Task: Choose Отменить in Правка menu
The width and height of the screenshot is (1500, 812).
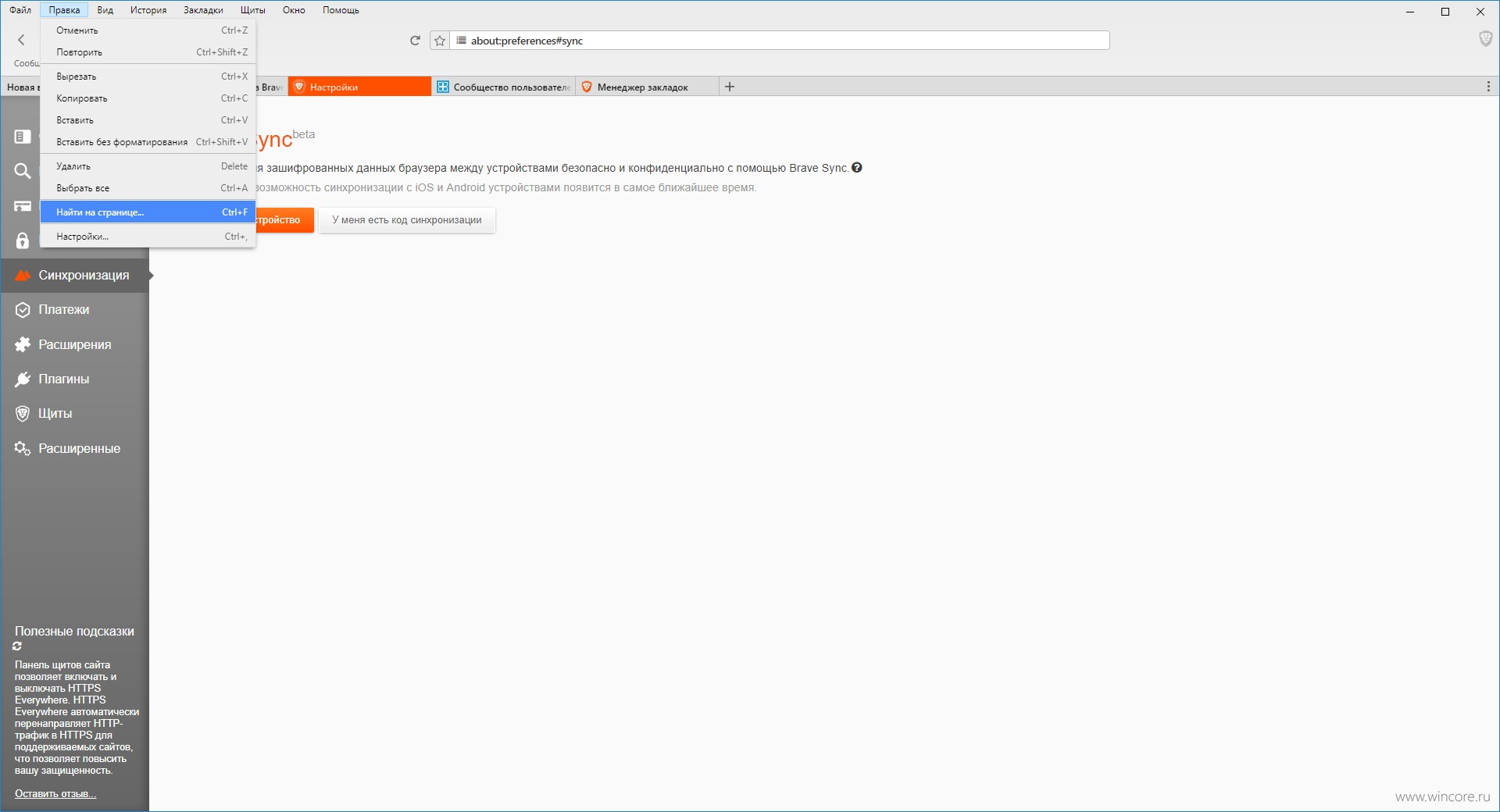Action: [x=148, y=30]
